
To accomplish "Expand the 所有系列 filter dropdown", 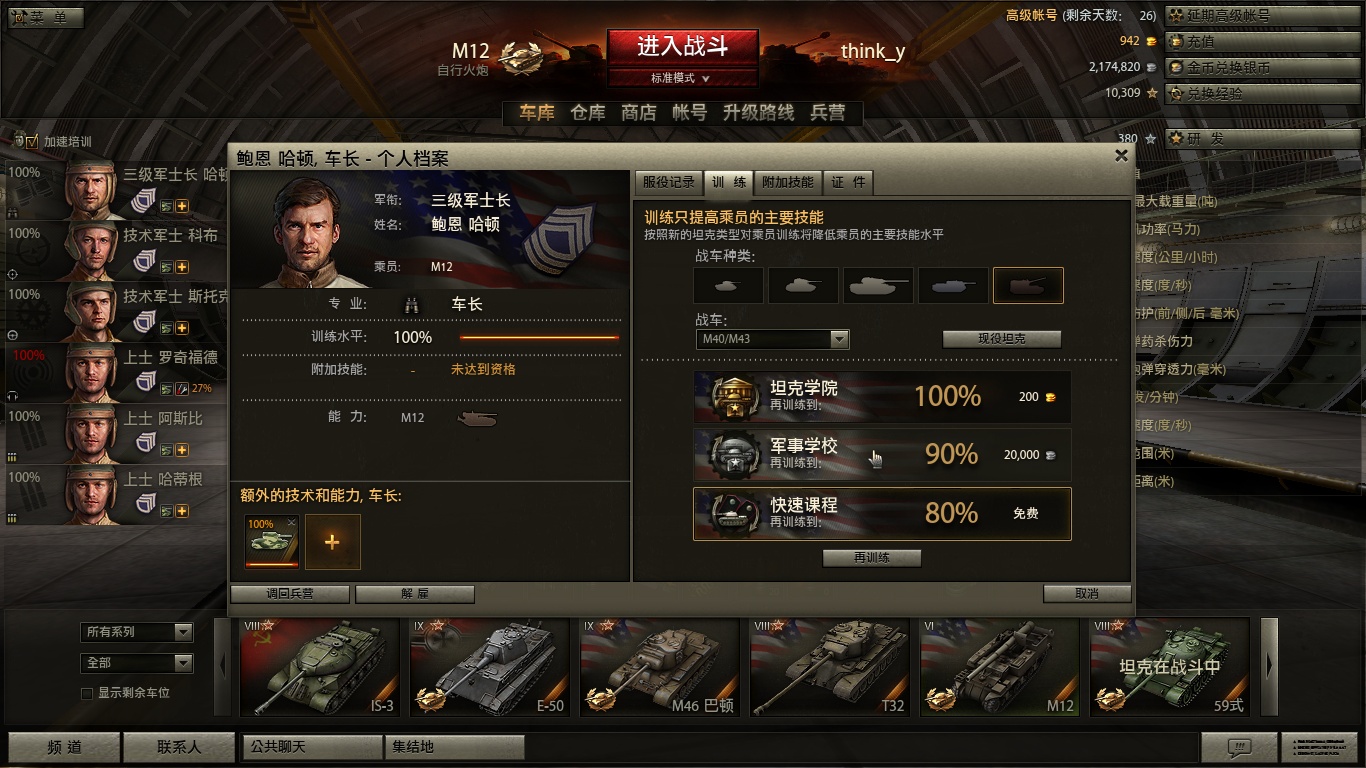I will pos(136,632).
